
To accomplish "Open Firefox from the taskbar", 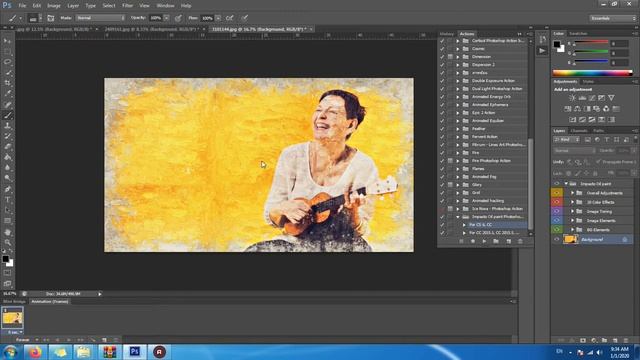I will pos(35,351).
